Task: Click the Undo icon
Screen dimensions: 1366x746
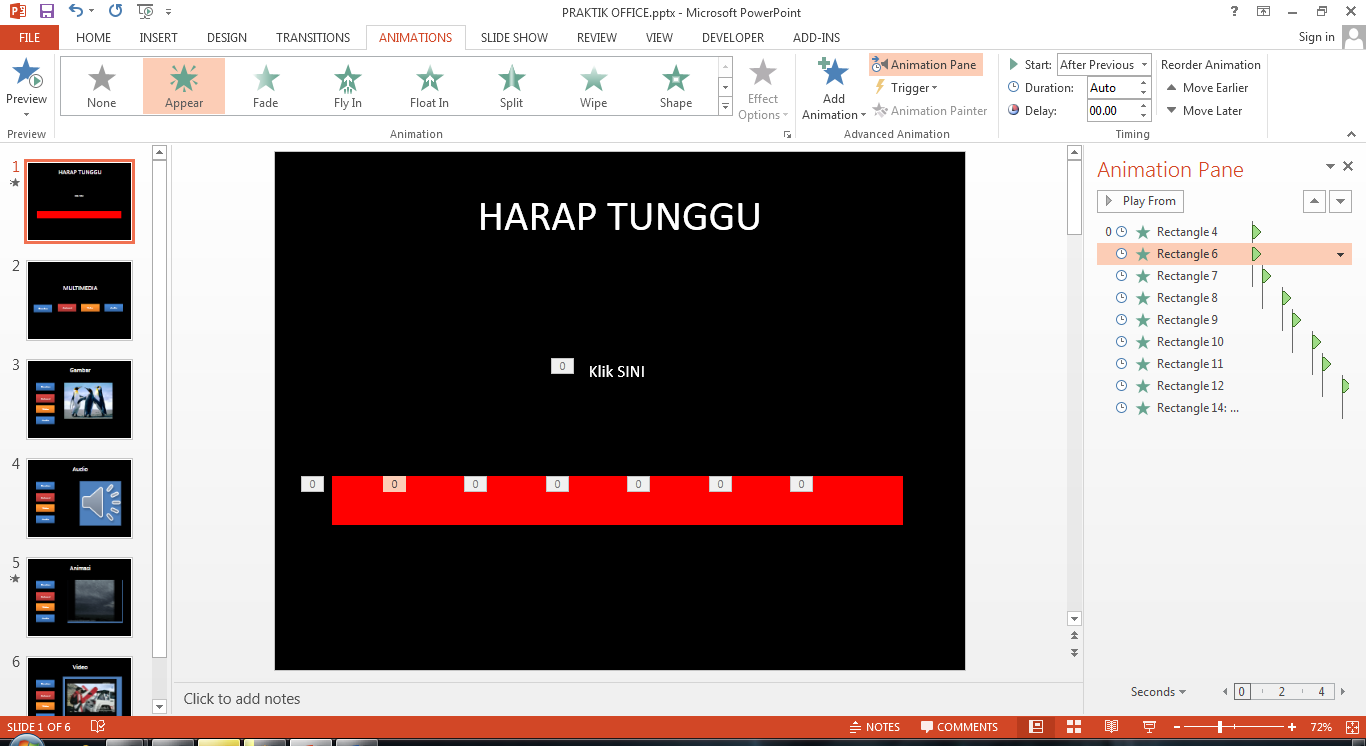Action: pyautogui.click(x=77, y=12)
